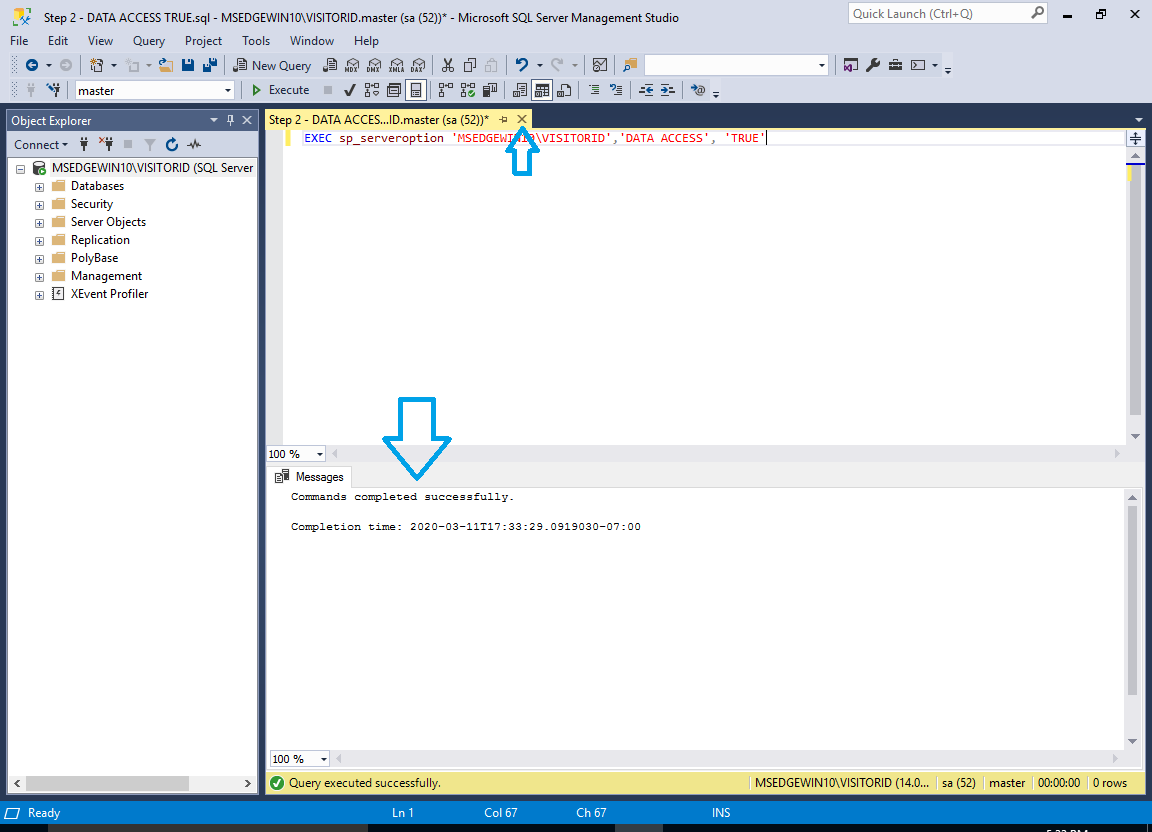Open the master database dropdown

(228, 90)
